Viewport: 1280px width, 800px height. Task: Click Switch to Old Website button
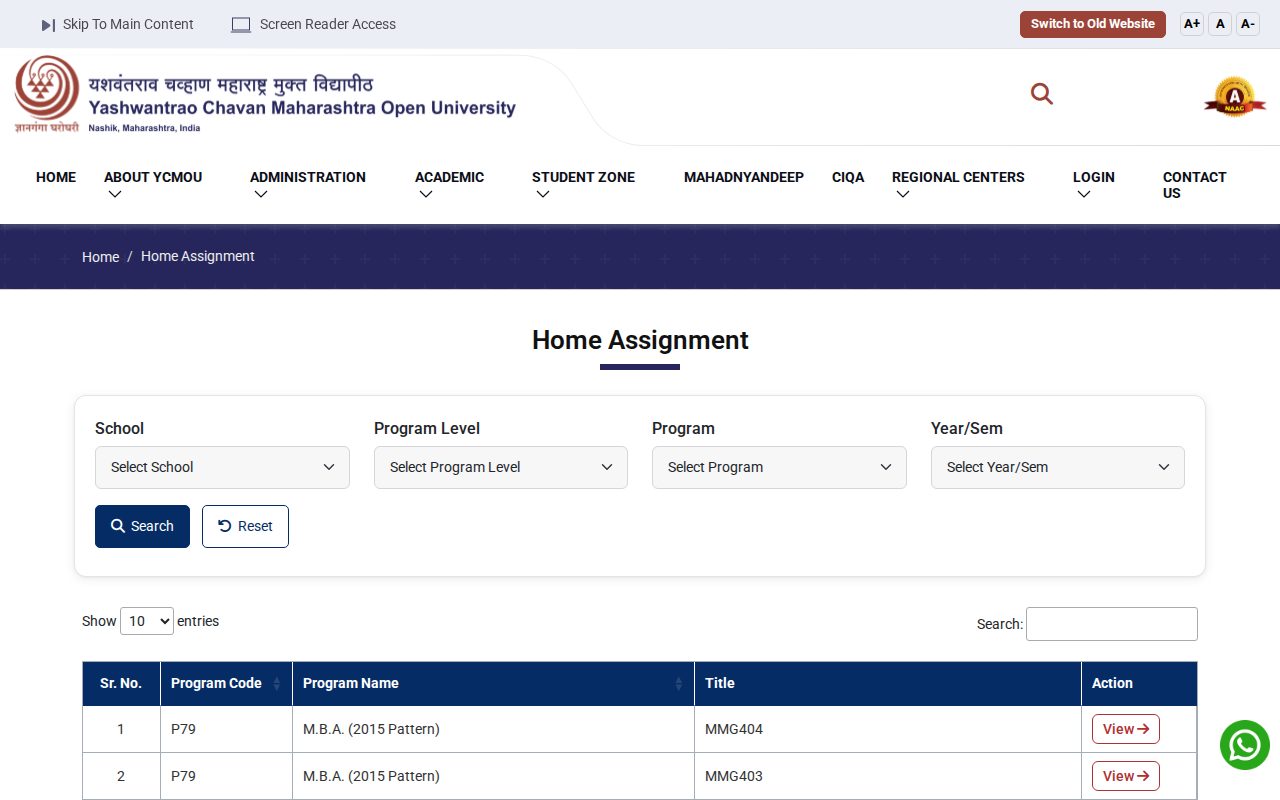pyautogui.click(x=1093, y=24)
